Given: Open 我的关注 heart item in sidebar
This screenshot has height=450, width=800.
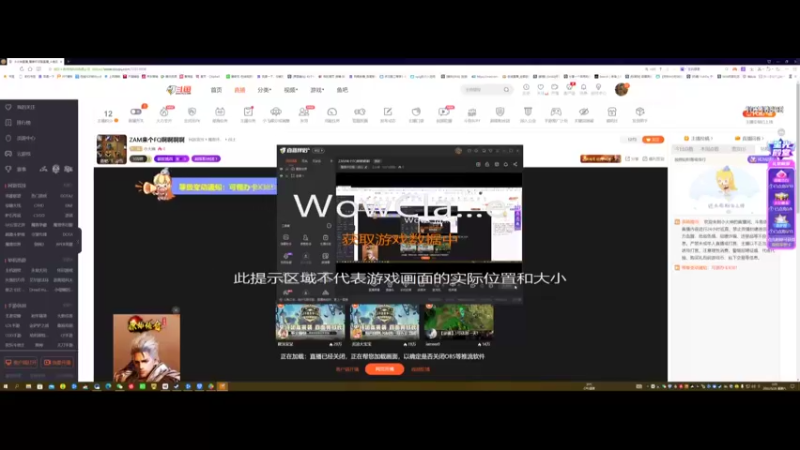Looking at the screenshot, I should (x=20, y=107).
